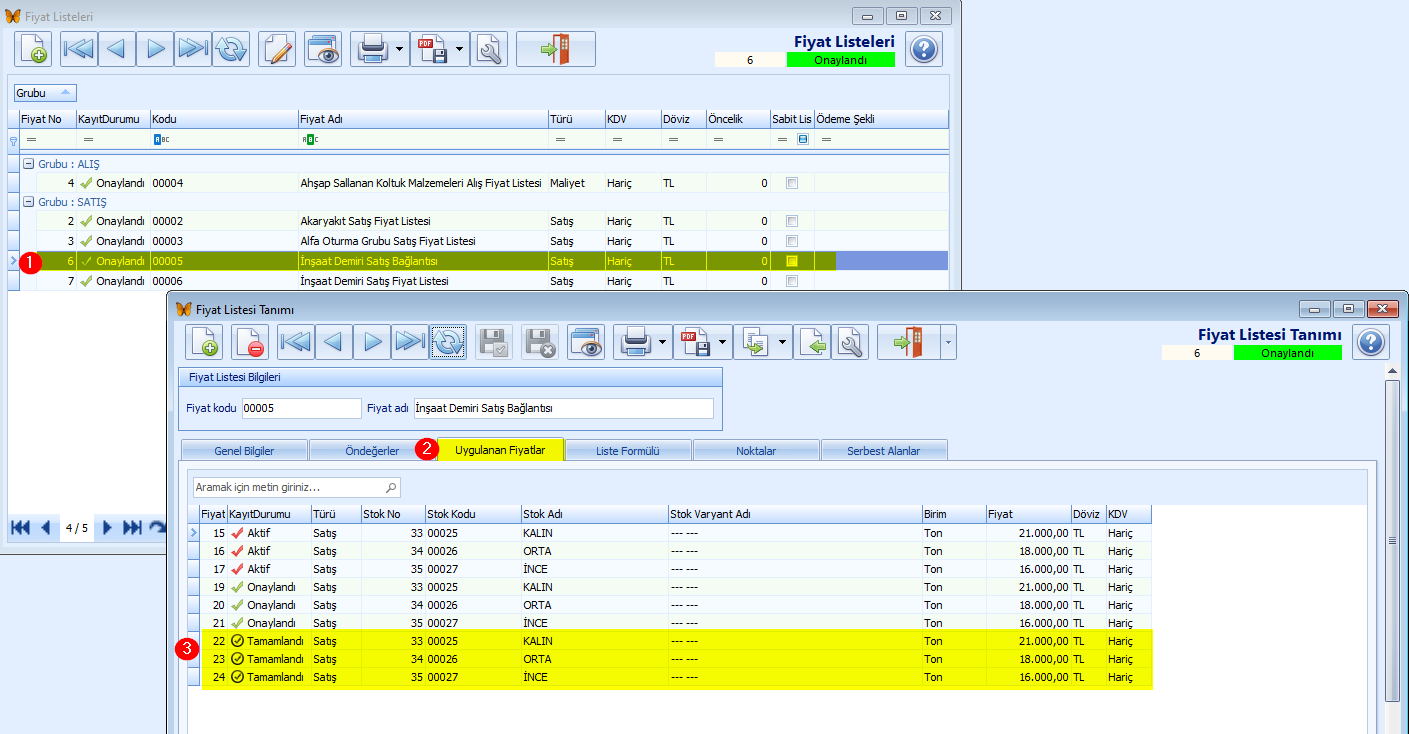Save icon with checkmark in Fiyat Listesi Tanımı

point(494,342)
